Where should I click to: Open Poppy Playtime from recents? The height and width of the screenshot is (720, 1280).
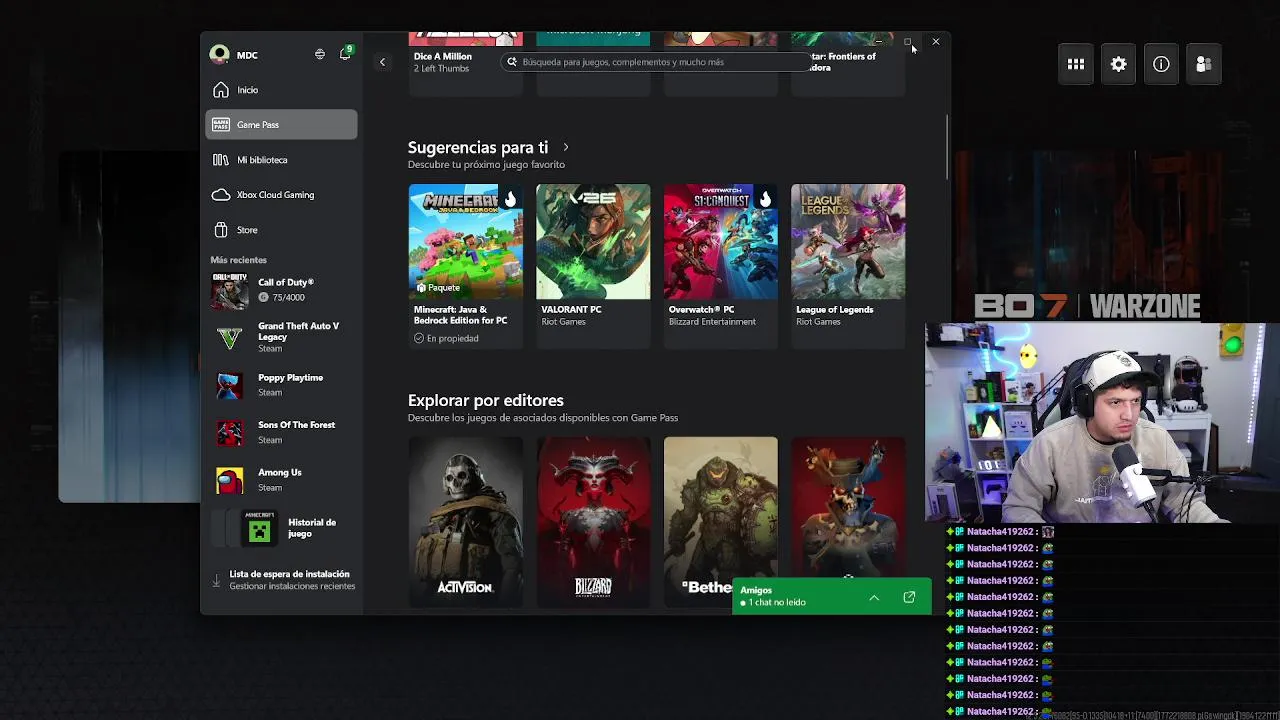[x=281, y=385]
